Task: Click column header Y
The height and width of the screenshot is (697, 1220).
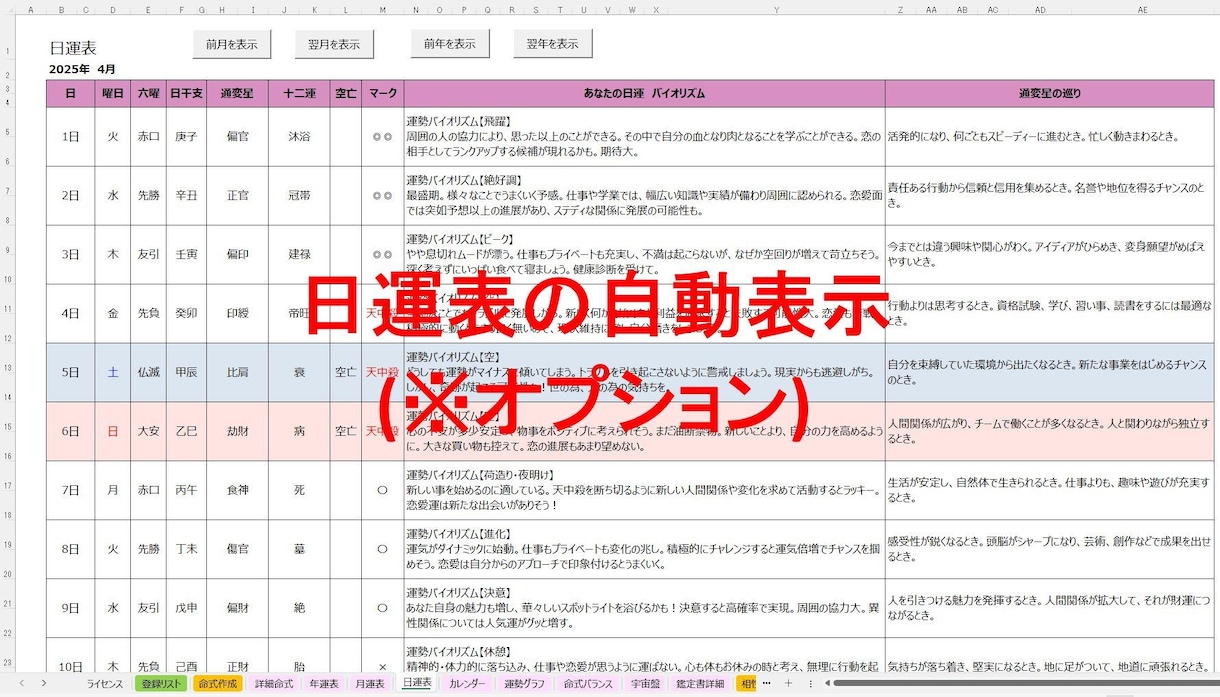Action: pyautogui.click(x=776, y=10)
